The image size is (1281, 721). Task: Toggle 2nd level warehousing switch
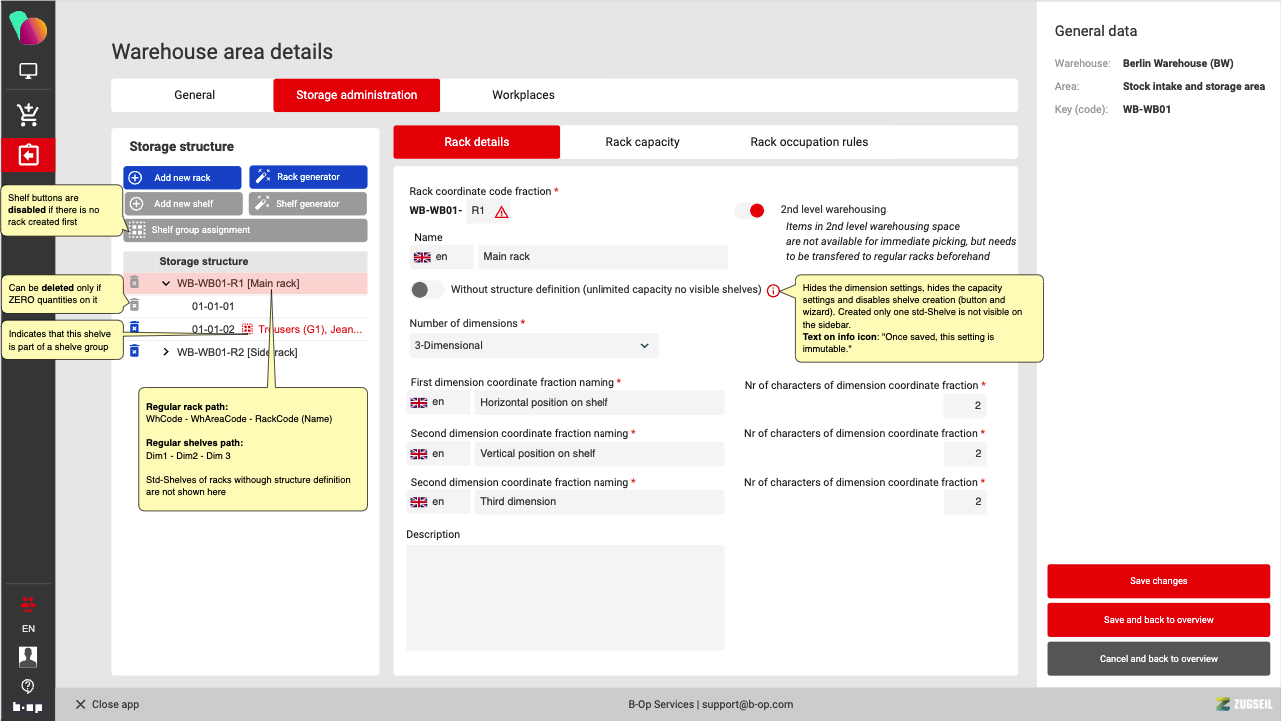click(x=750, y=210)
